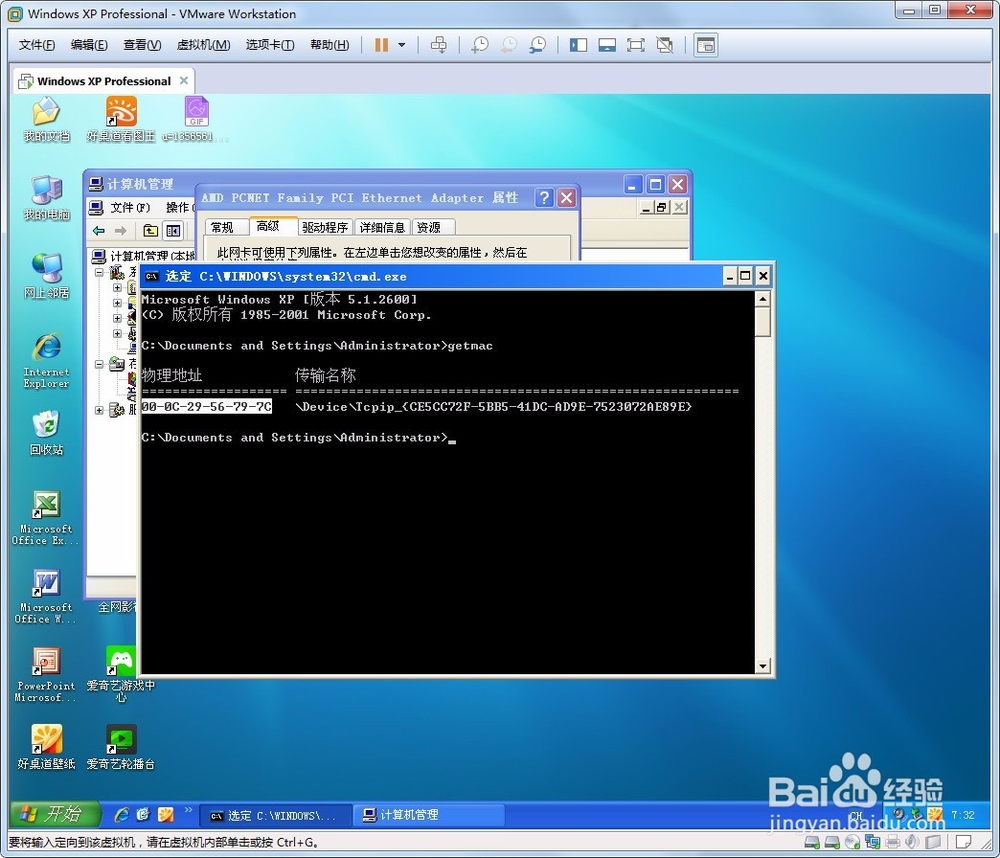Switch to the 驱动程序 tab
1000x858 pixels.
[x=325, y=227]
